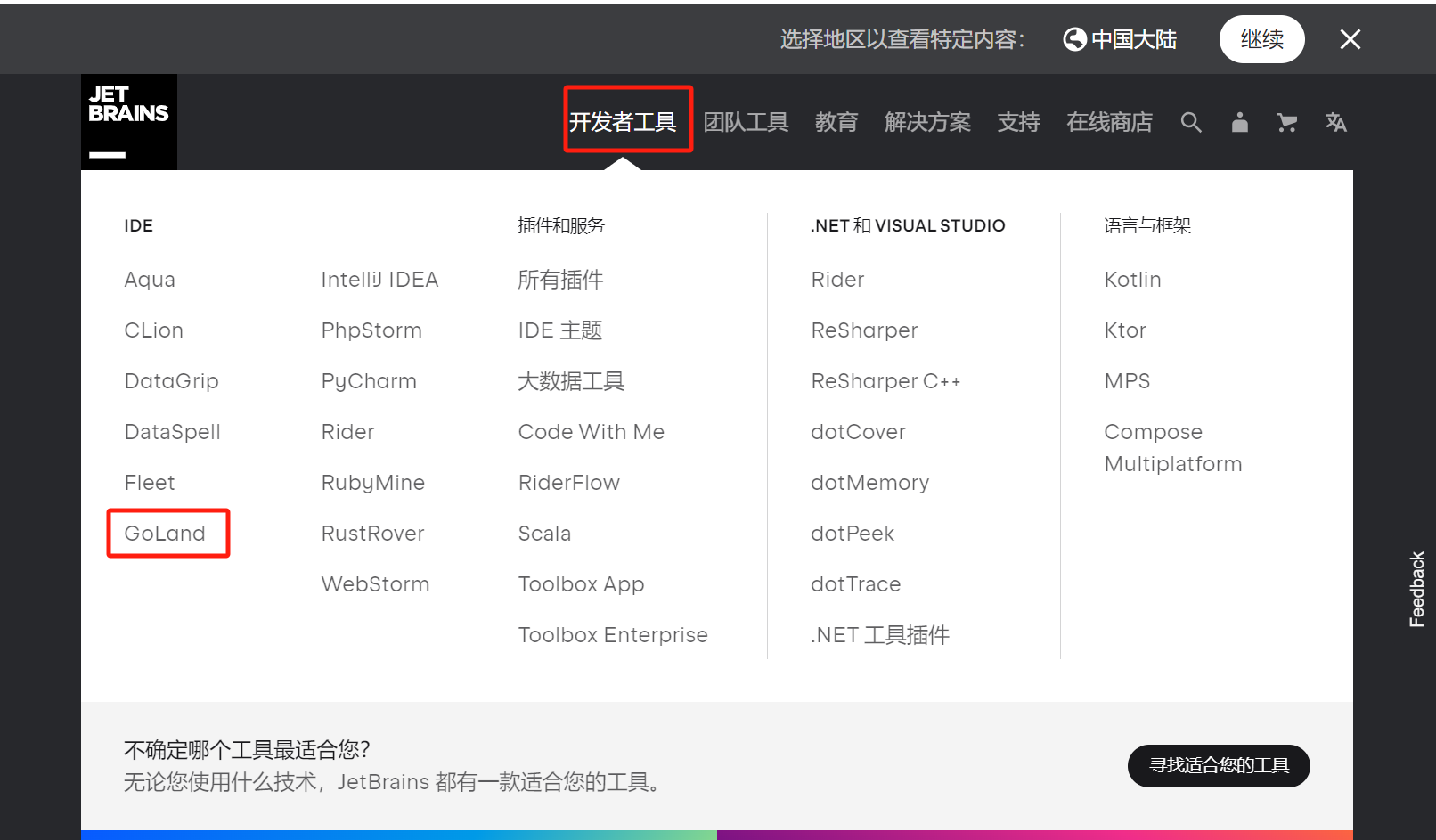Open the 解决方案 menu
The image size is (1436, 840).
pos(927,122)
